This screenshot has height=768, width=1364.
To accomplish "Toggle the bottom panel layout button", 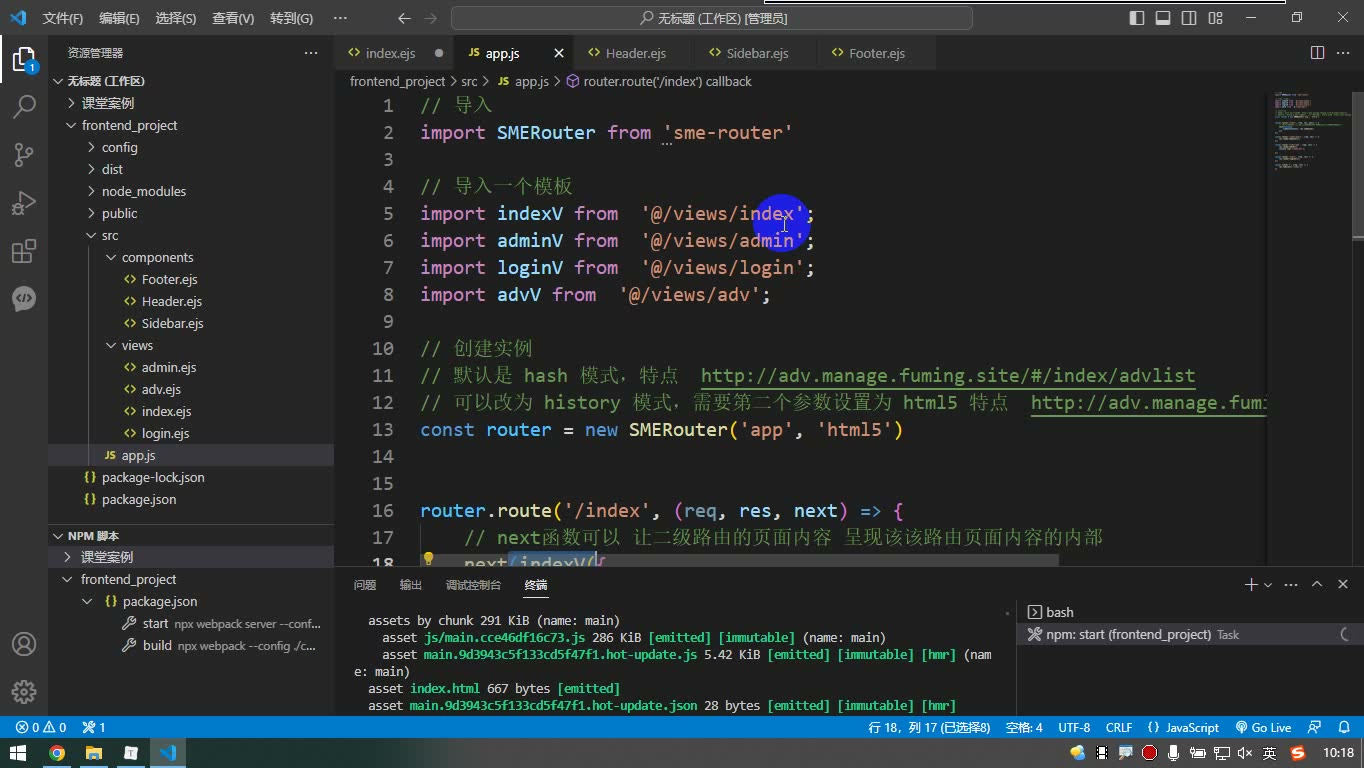I will (x=1163, y=18).
